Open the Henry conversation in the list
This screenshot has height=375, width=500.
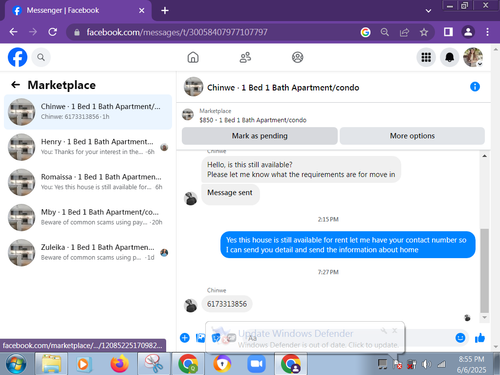88,147
